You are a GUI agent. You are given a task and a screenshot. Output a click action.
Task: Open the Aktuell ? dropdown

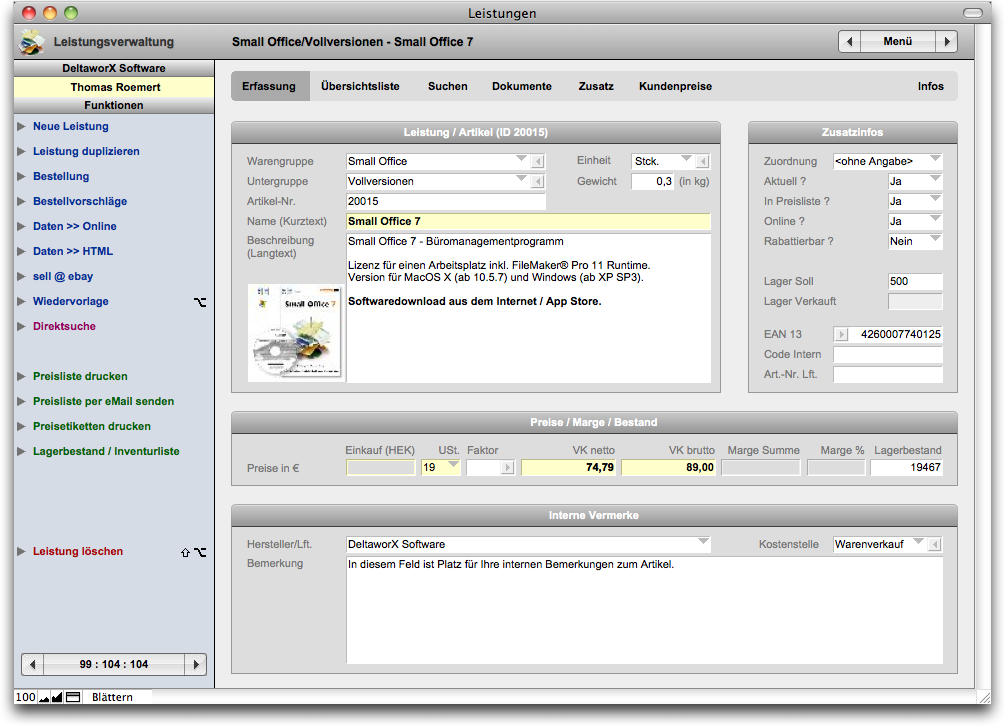(x=915, y=181)
